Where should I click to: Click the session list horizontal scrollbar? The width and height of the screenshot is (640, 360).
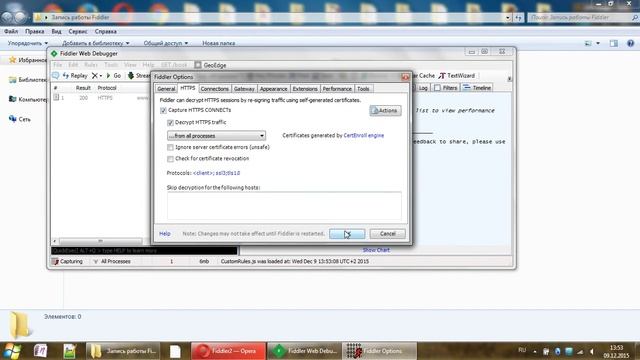100,241
